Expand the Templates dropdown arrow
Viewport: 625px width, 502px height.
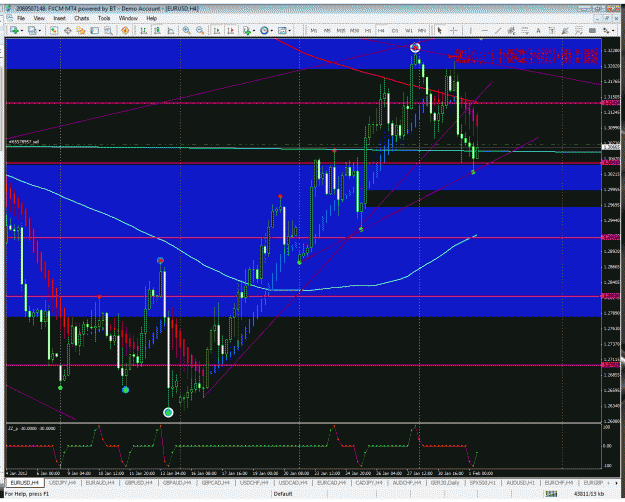coord(289,31)
